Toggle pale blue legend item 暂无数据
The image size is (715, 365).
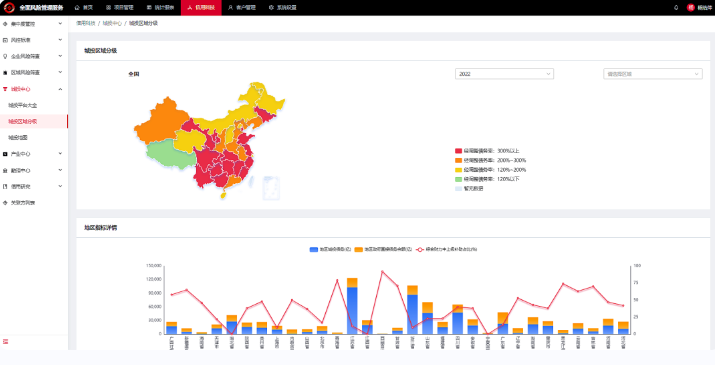tap(469, 188)
